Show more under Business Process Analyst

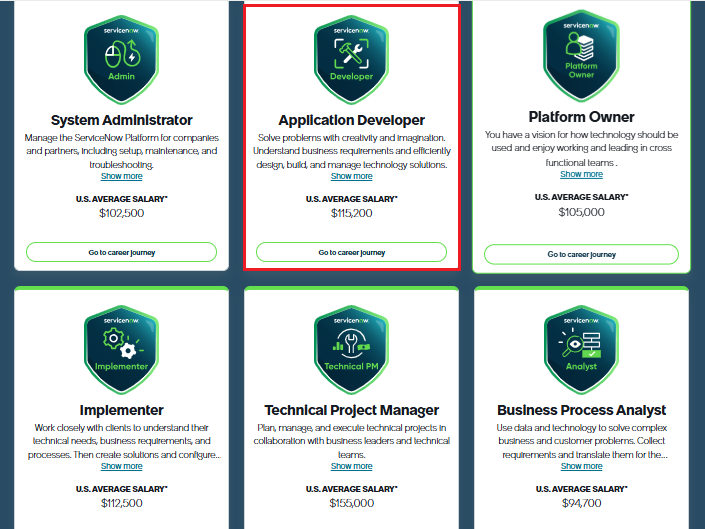[581, 466]
